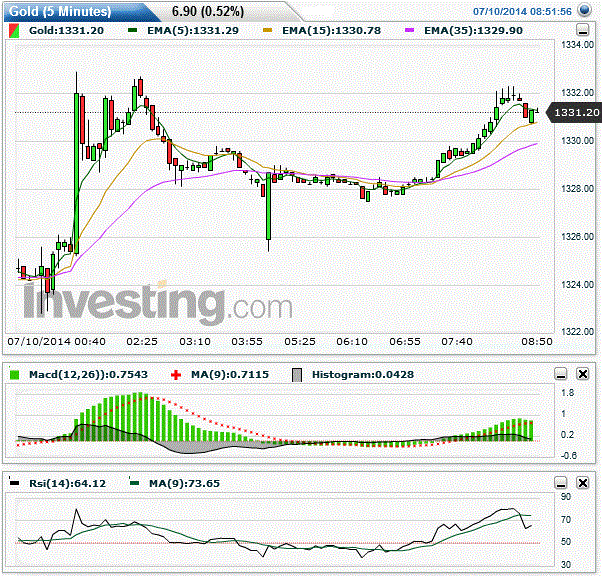Click the MA(9):0.7115 label
The image size is (602, 576).
(x=230, y=374)
